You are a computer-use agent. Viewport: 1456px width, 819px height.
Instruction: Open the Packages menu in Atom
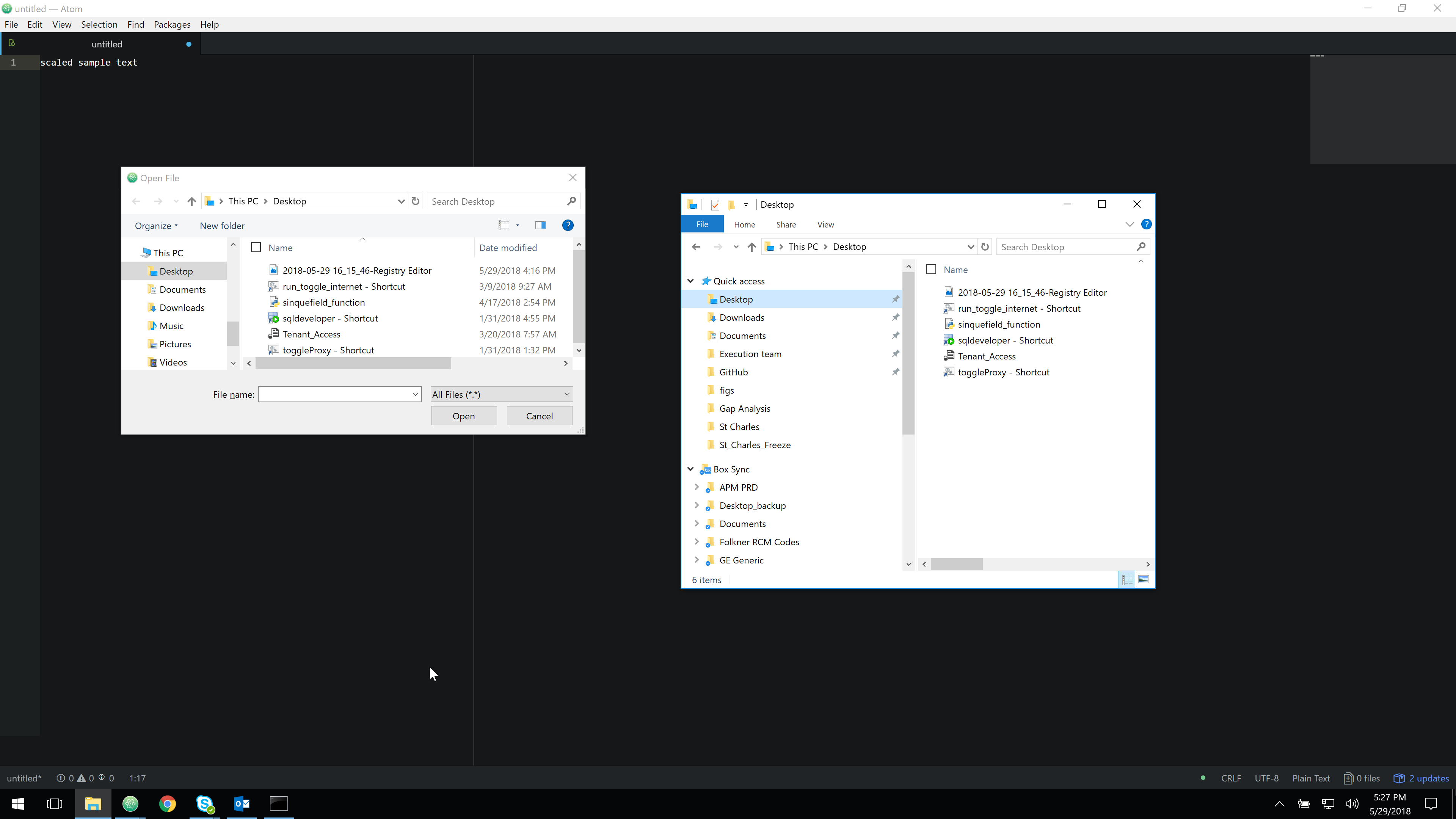(x=172, y=24)
